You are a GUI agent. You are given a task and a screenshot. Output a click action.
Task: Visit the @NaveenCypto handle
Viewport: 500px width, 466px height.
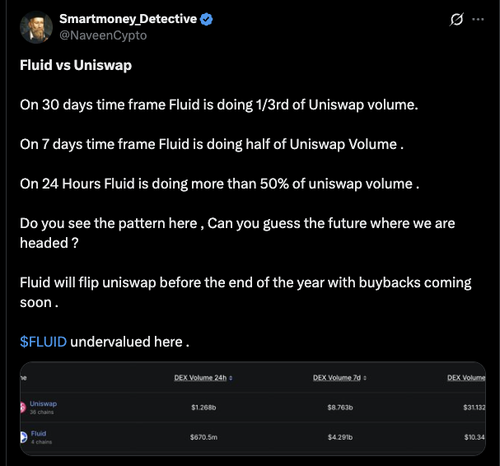point(103,35)
